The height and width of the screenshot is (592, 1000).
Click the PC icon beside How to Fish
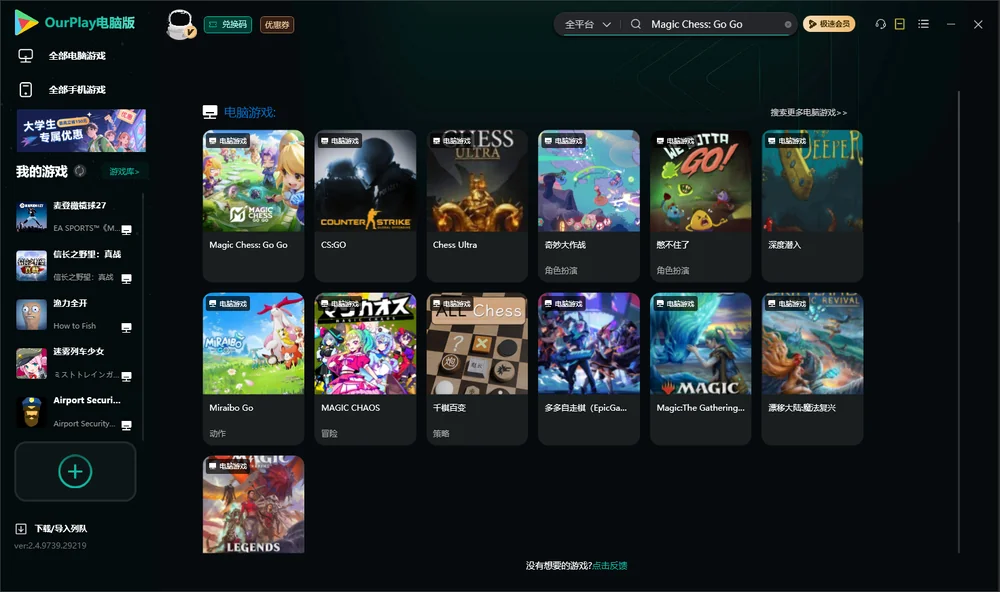(x=126, y=327)
